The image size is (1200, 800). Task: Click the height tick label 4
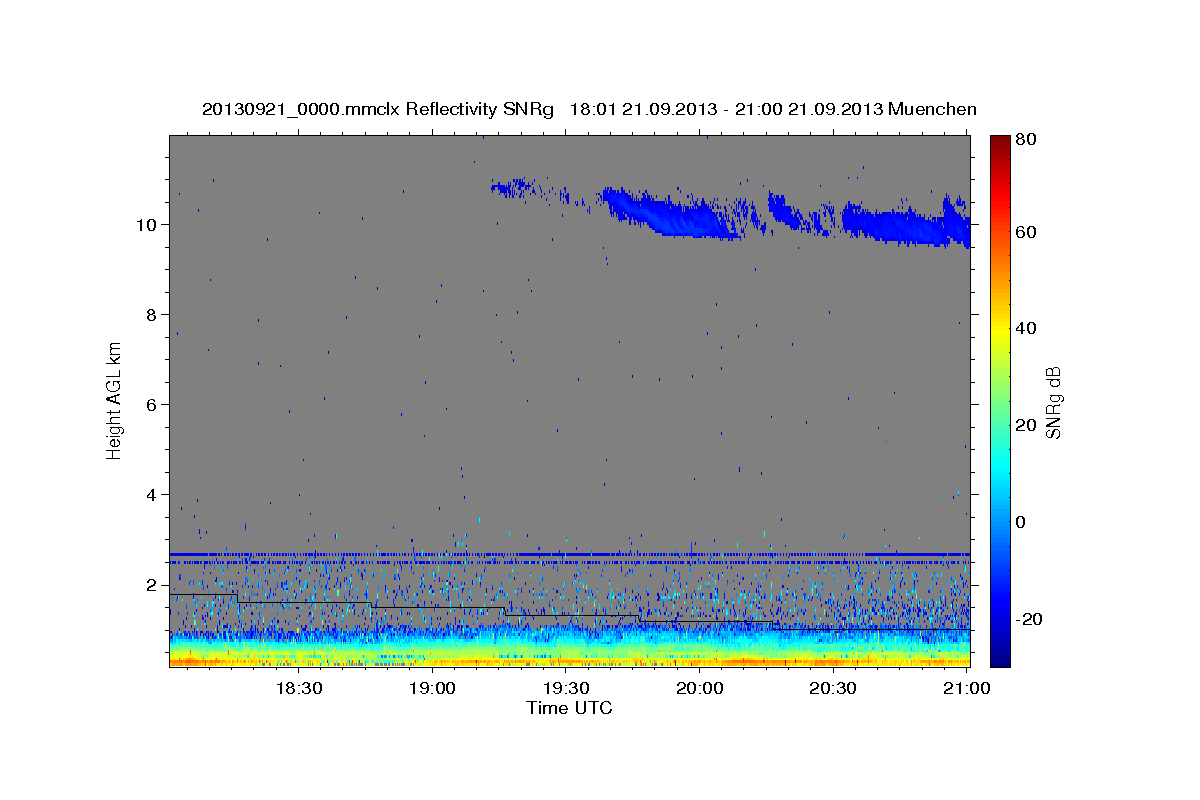click(153, 494)
